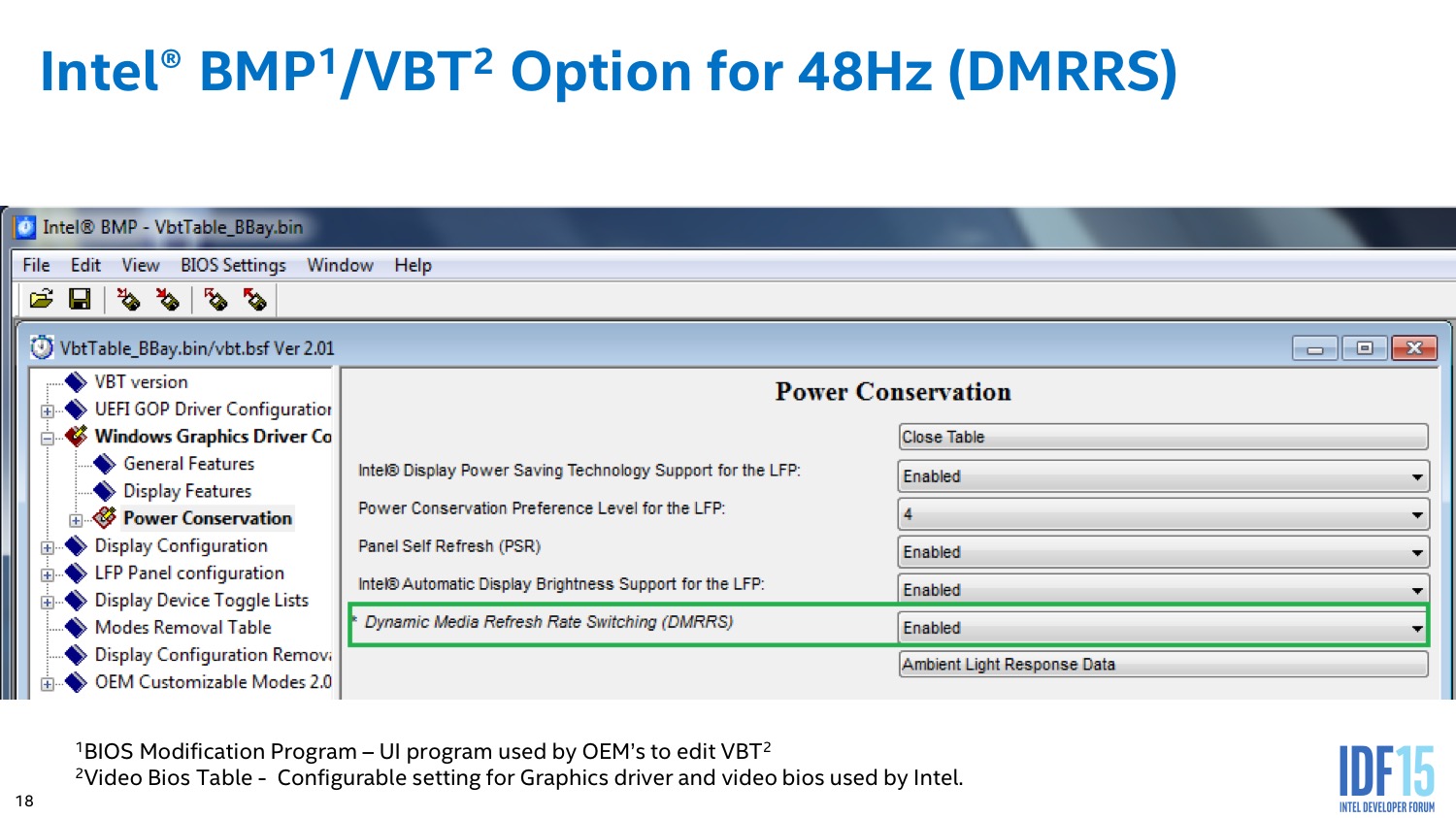1456x818 pixels.
Task: Open Power Conservation Preference Level dropdown
Action: click(x=1417, y=514)
